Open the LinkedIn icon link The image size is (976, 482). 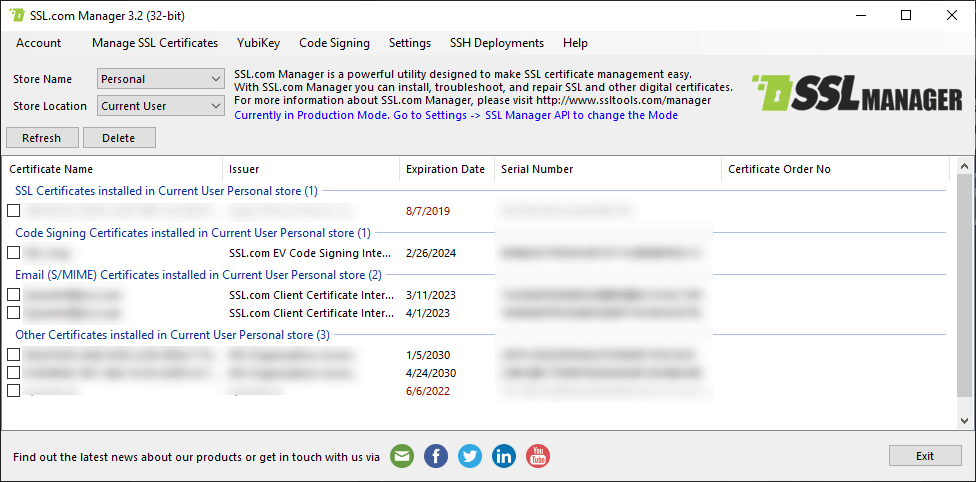(504, 456)
